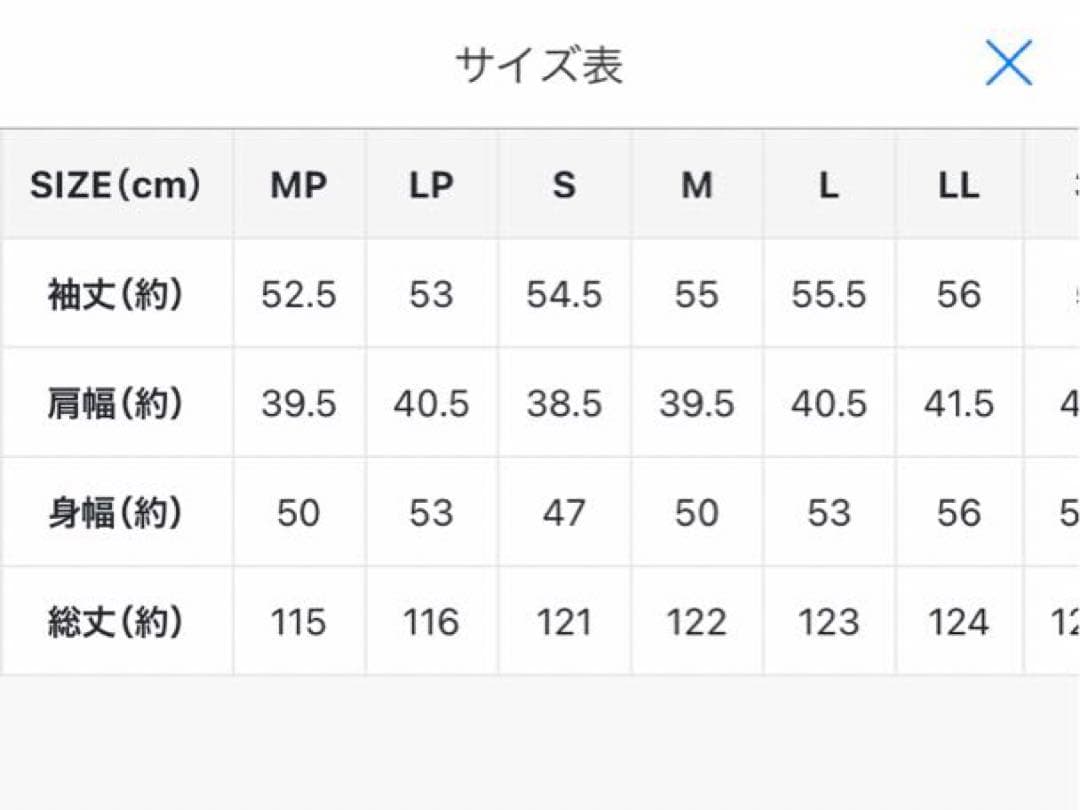The width and height of the screenshot is (1080, 810).
Task: Click the M size column header
Action: click(696, 185)
